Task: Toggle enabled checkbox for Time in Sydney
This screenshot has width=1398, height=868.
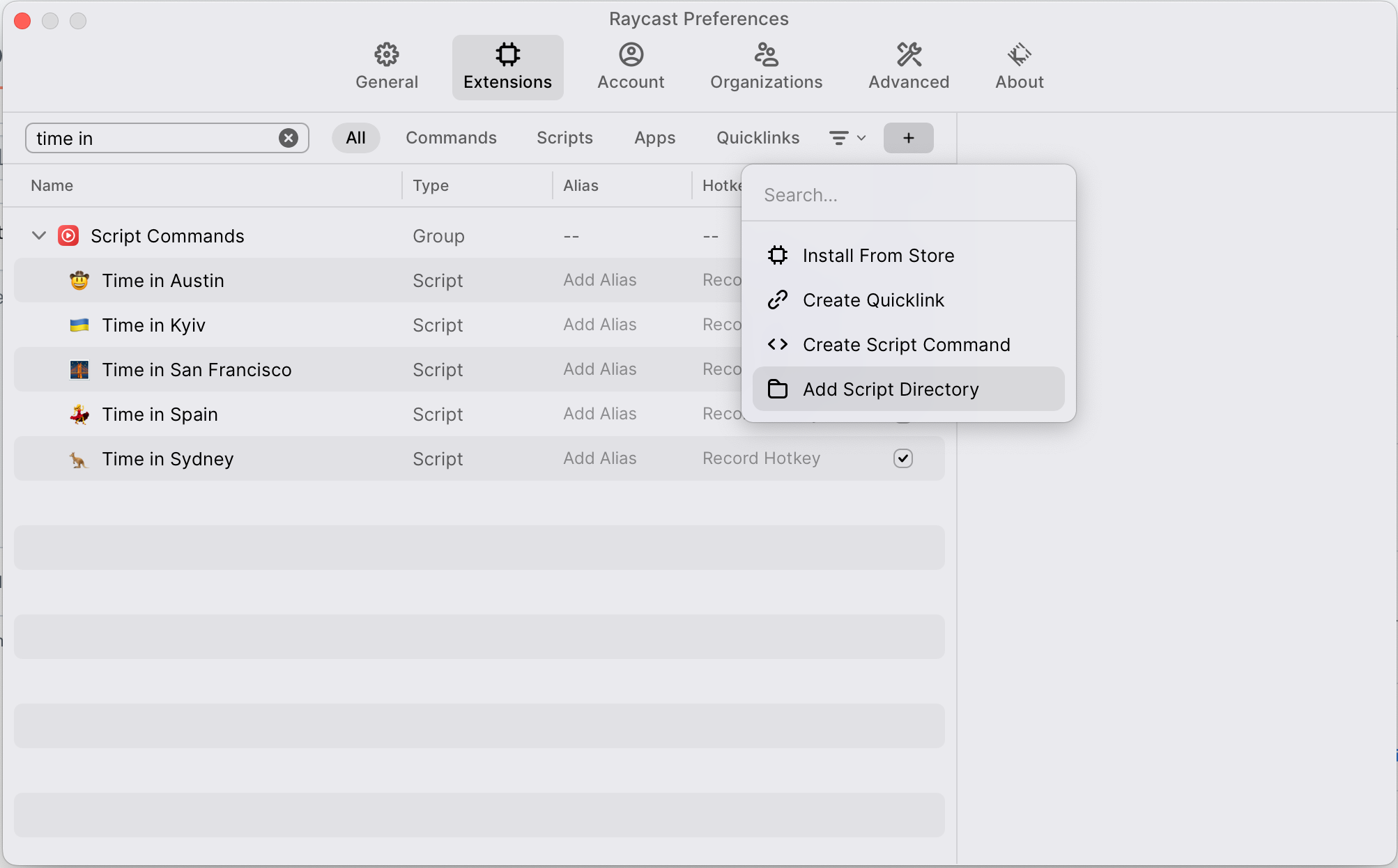Action: pos(903,458)
